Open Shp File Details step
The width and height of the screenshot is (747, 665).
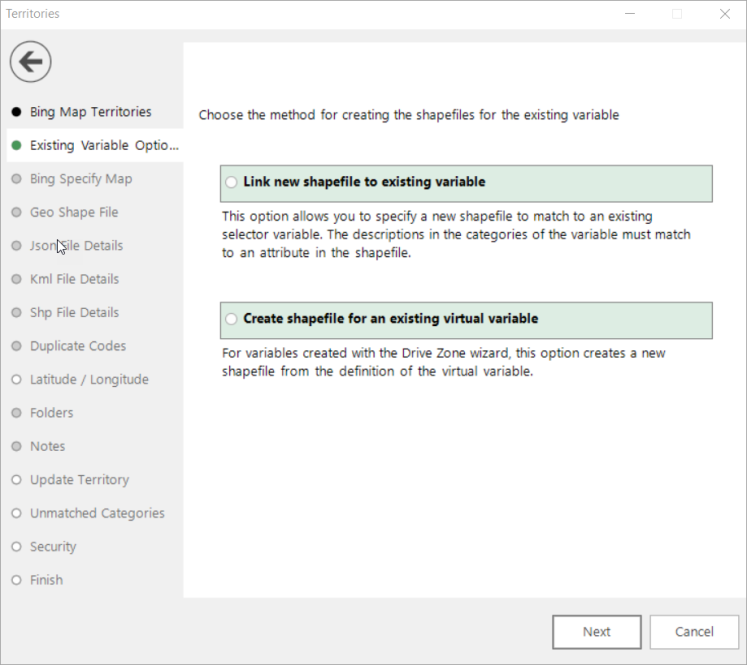pos(74,313)
